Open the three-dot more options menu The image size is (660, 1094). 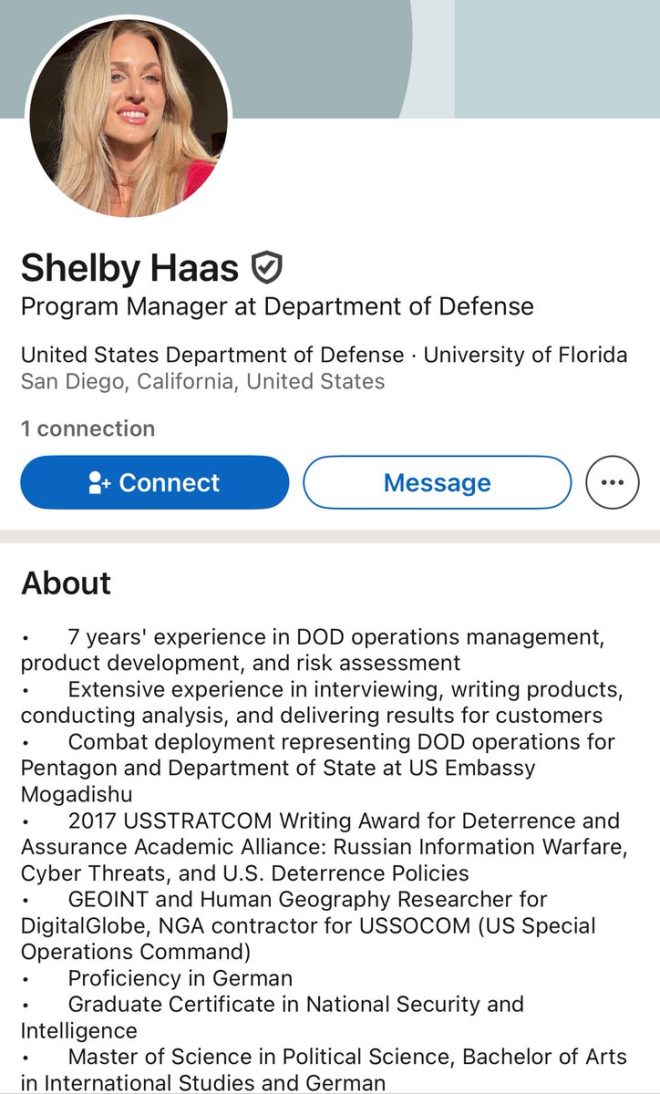612,482
